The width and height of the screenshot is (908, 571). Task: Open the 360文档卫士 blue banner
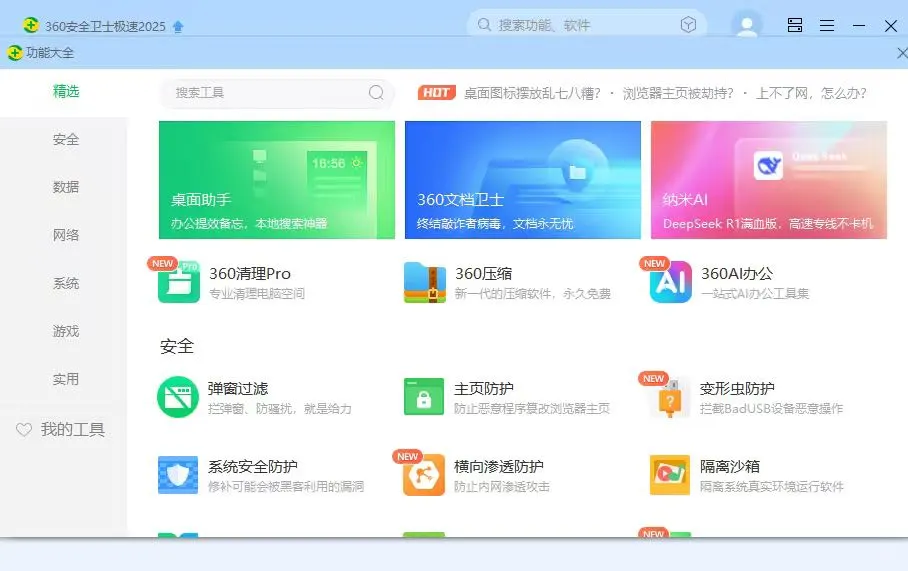click(x=523, y=180)
